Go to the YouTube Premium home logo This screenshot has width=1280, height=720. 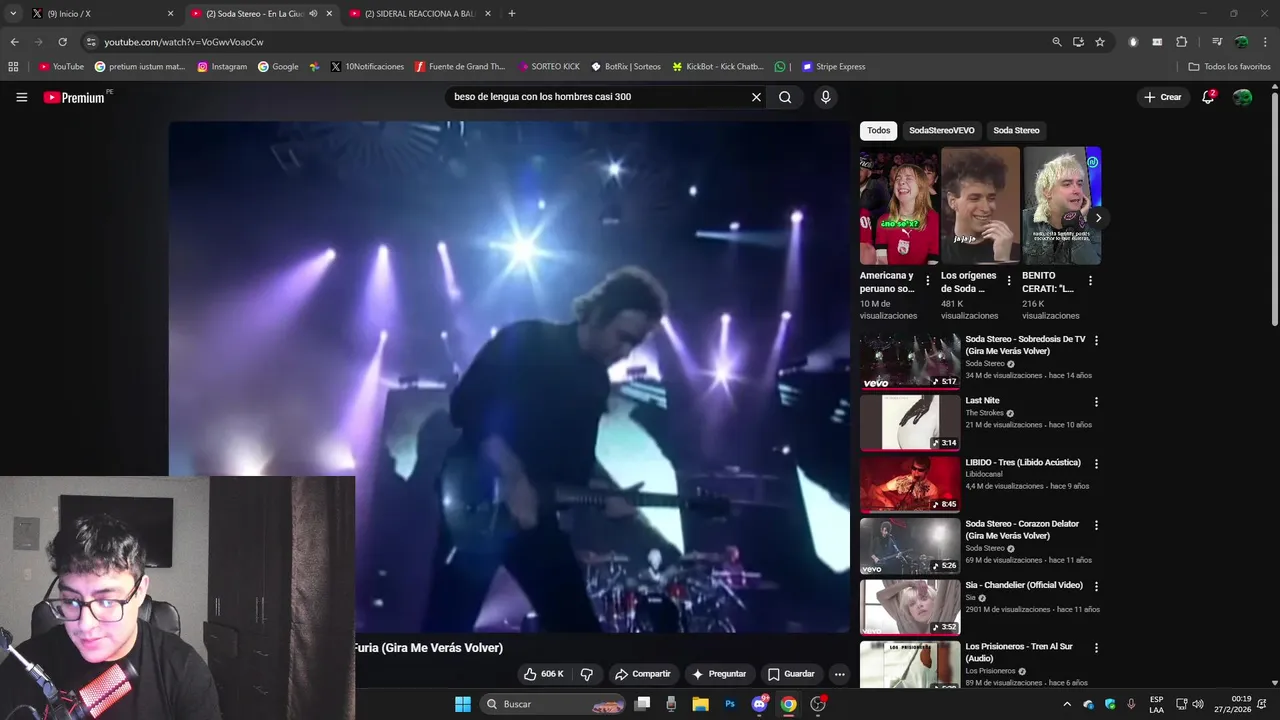tap(75, 97)
